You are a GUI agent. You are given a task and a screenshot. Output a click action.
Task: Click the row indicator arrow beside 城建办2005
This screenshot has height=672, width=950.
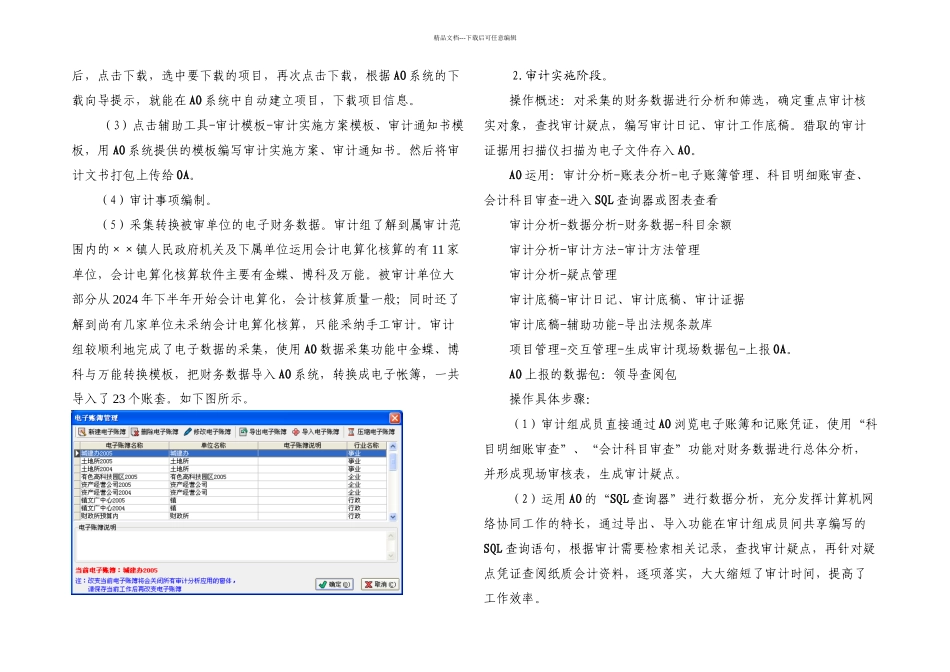pos(77,453)
